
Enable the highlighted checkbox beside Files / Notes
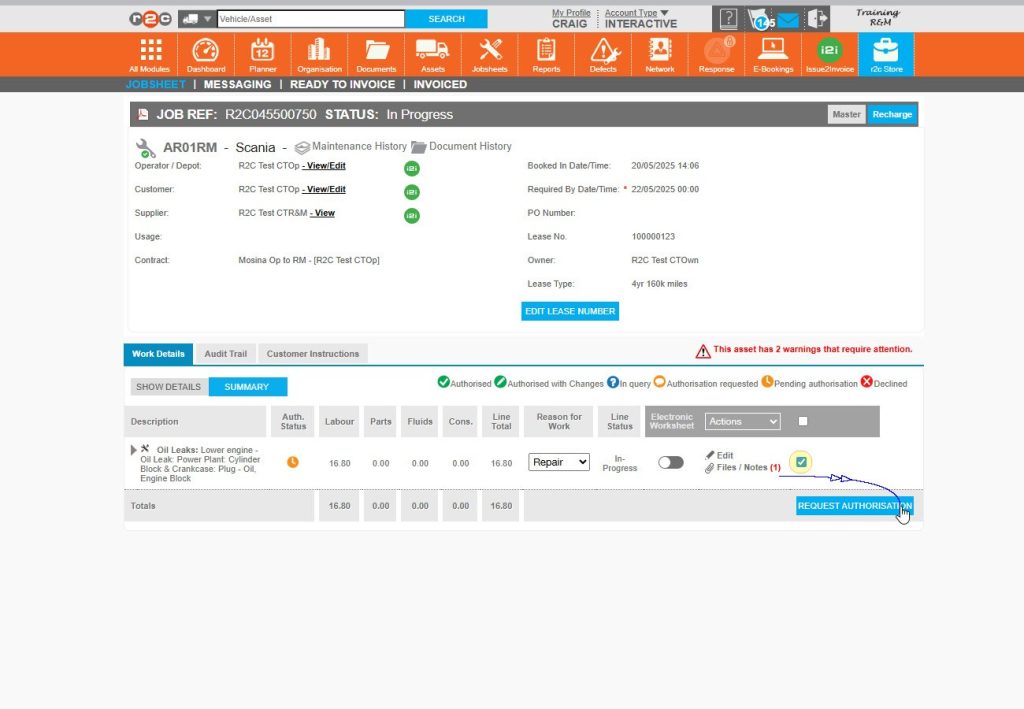802,462
